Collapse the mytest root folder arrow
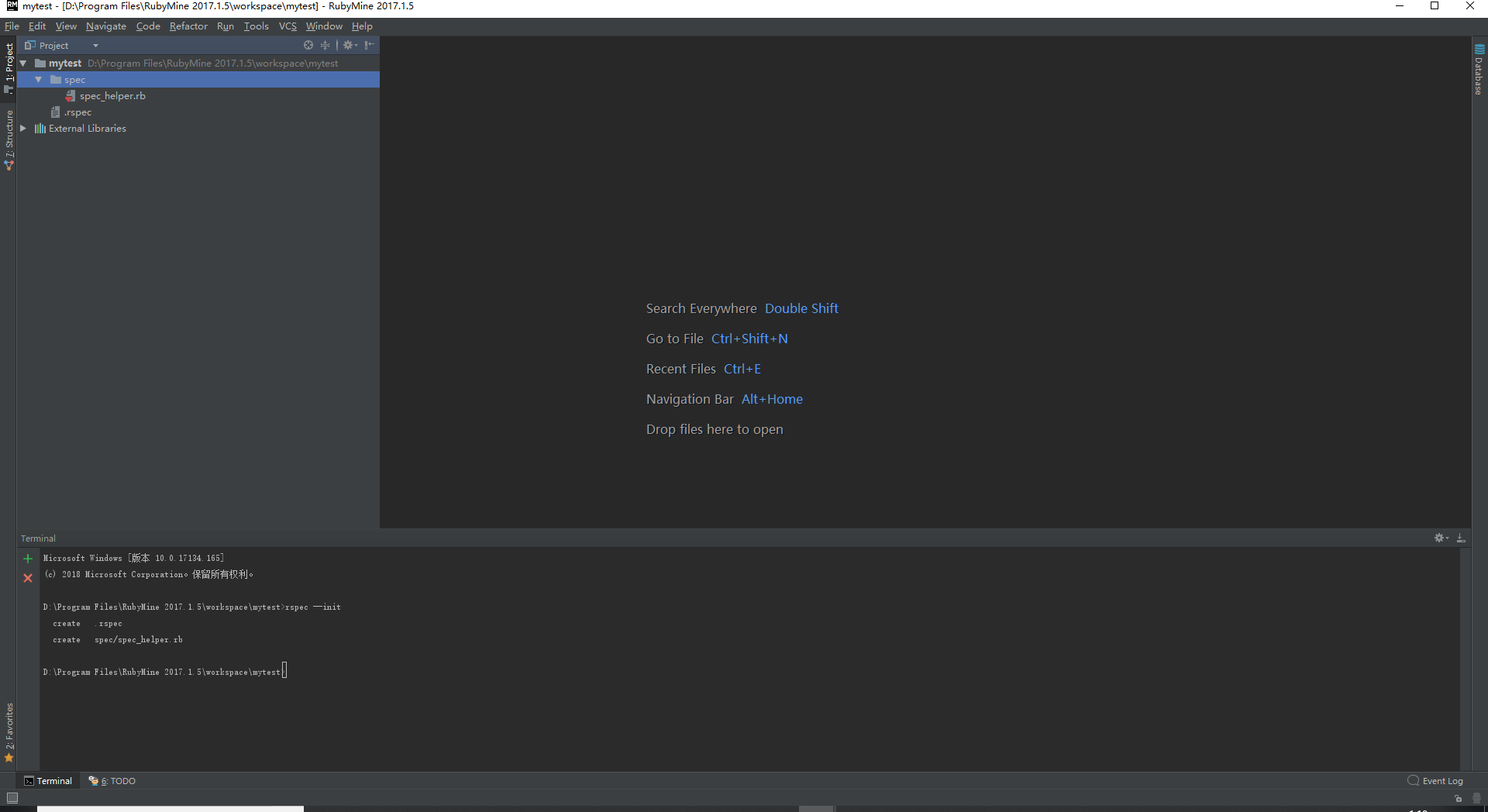 tap(23, 64)
